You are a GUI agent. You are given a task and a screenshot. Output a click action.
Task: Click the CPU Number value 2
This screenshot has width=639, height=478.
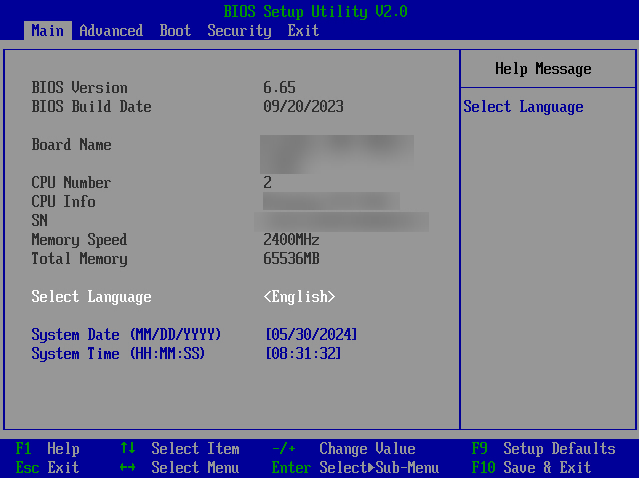click(x=267, y=183)
